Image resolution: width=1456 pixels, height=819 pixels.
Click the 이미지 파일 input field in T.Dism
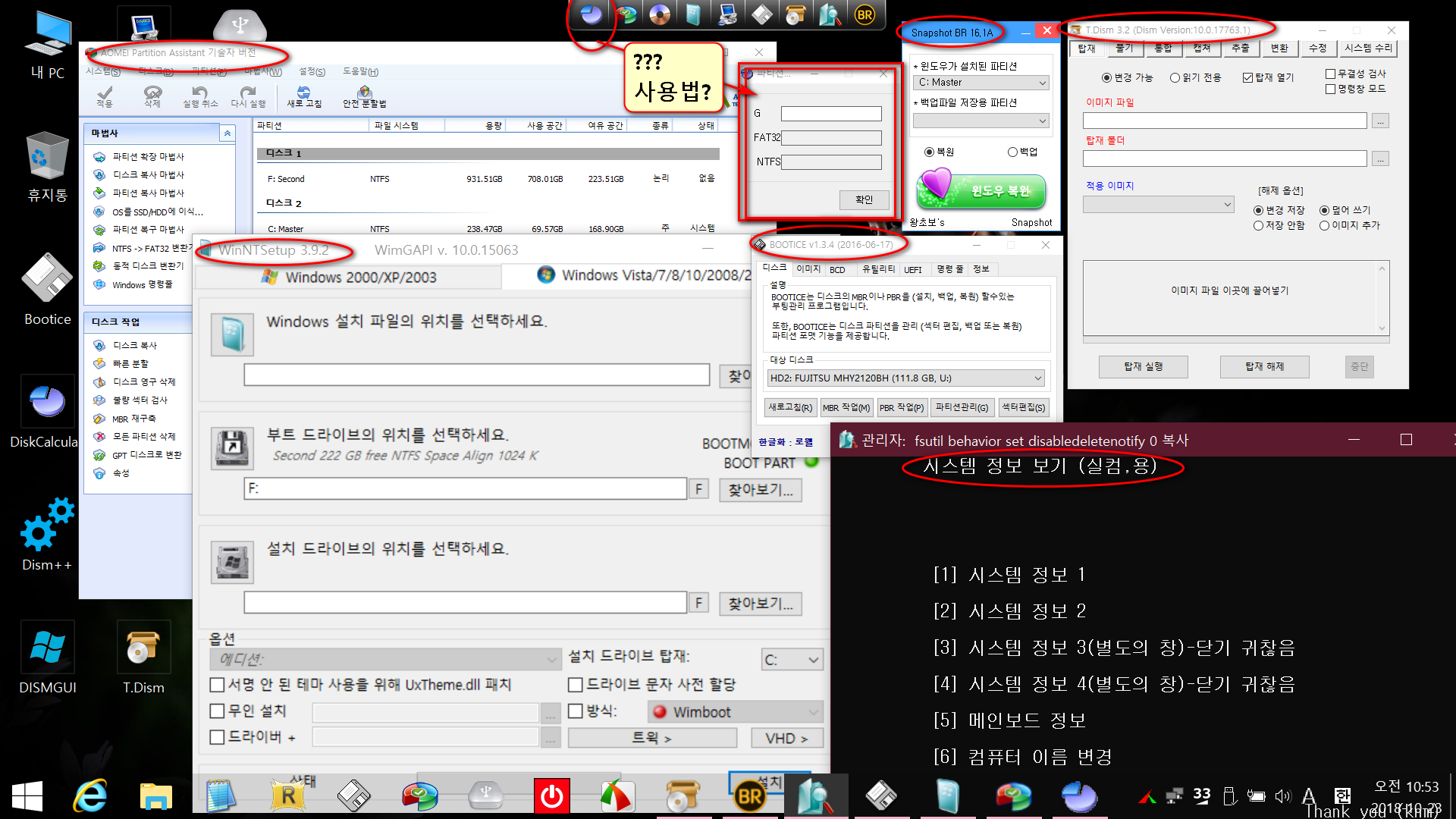coord(1225,121)
